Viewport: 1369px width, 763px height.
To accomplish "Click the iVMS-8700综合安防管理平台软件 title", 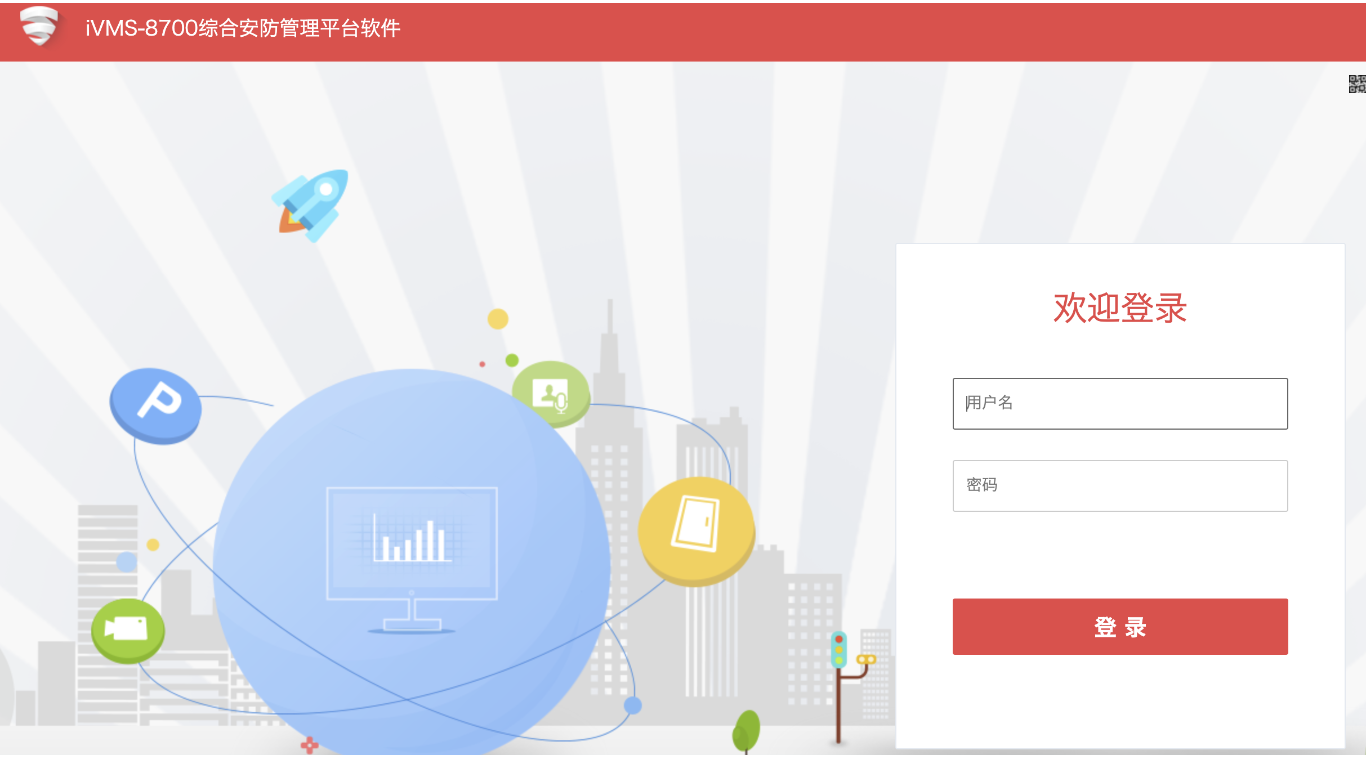I will 243,28.
